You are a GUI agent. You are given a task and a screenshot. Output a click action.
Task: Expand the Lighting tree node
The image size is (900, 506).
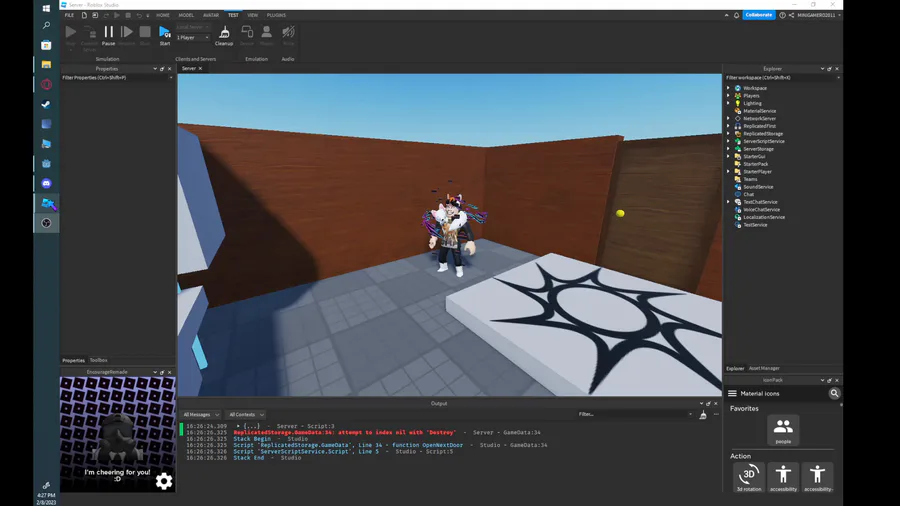pos(728,103)
